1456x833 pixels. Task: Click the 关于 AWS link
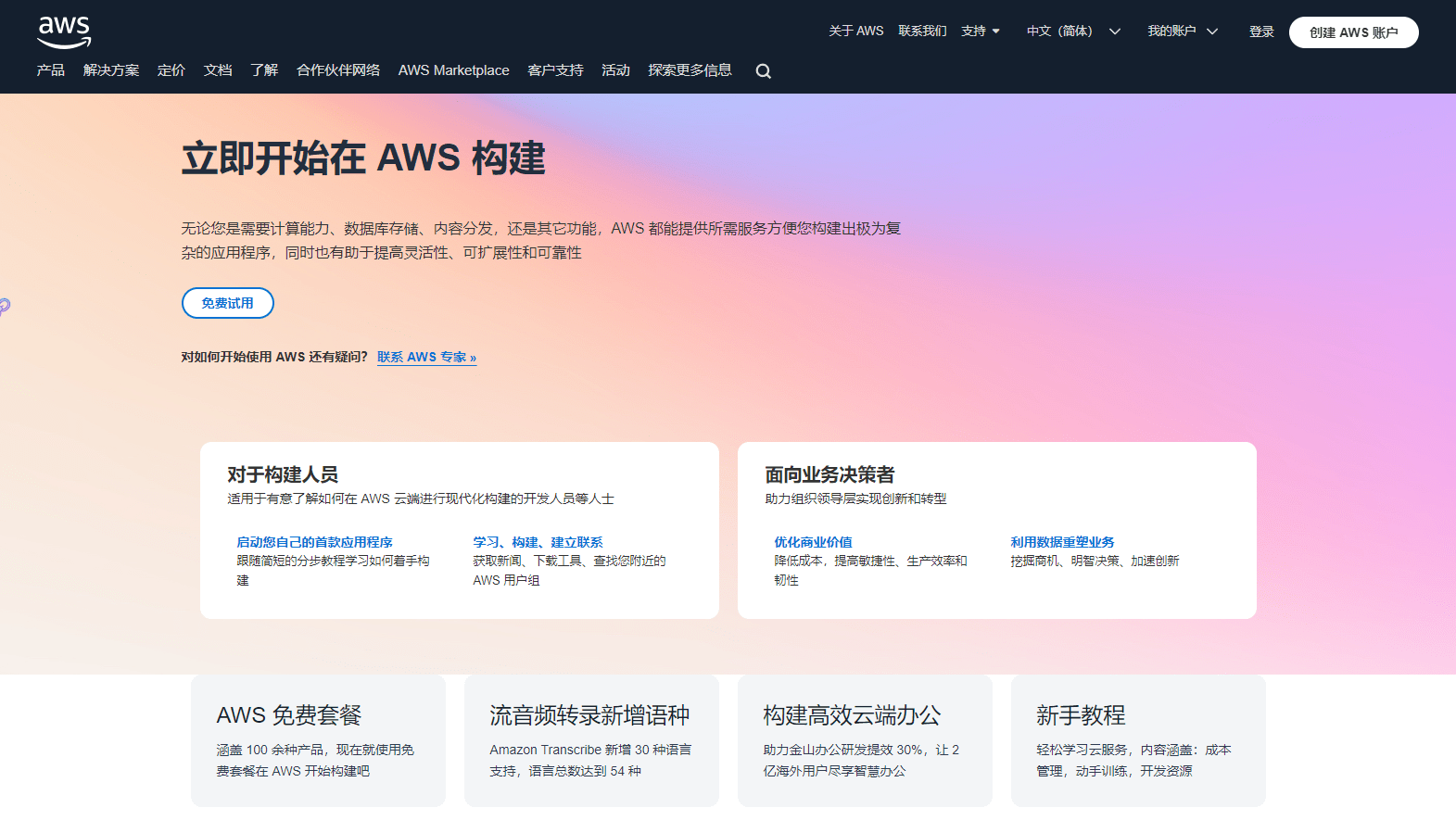tap(856, 31)
